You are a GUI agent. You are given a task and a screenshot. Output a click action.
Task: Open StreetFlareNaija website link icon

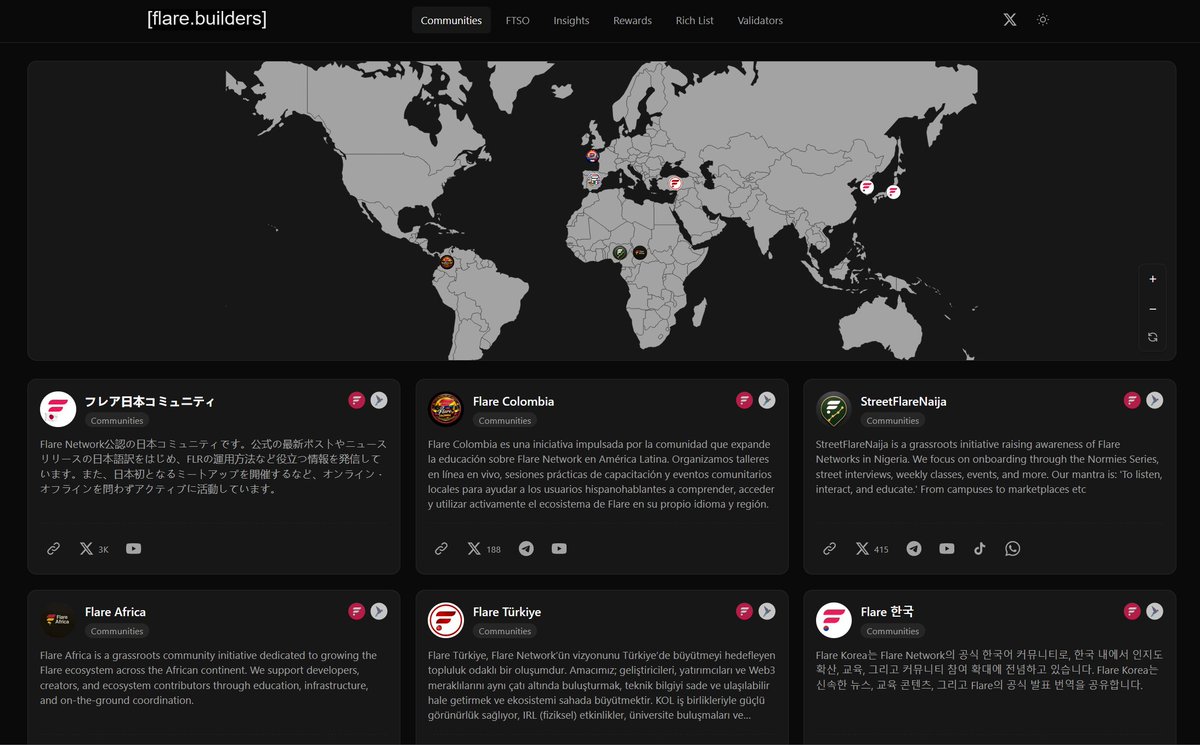coord(829,549)
